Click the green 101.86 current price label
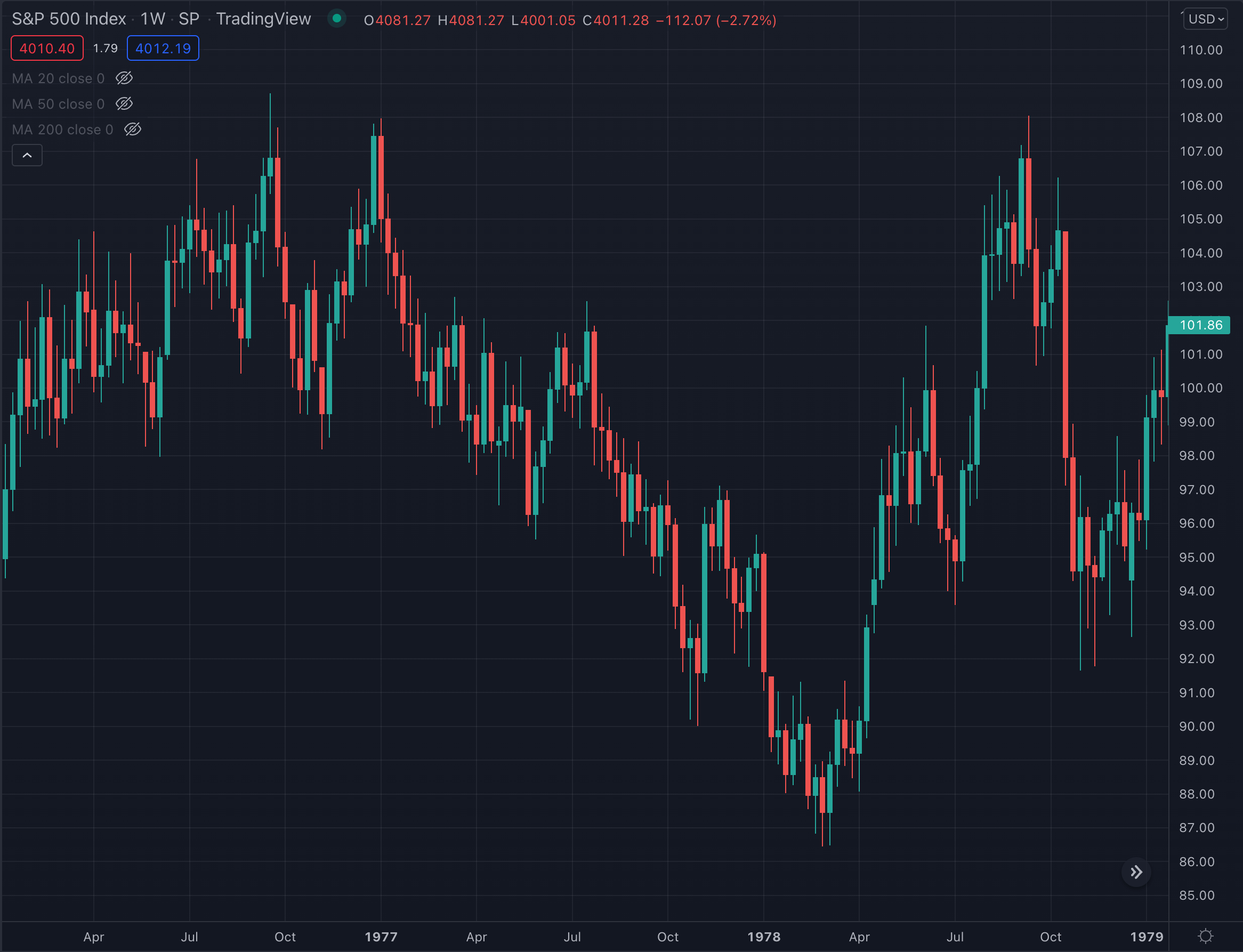This screenshot has width=1243, height=952. (x=1200, y=325)
